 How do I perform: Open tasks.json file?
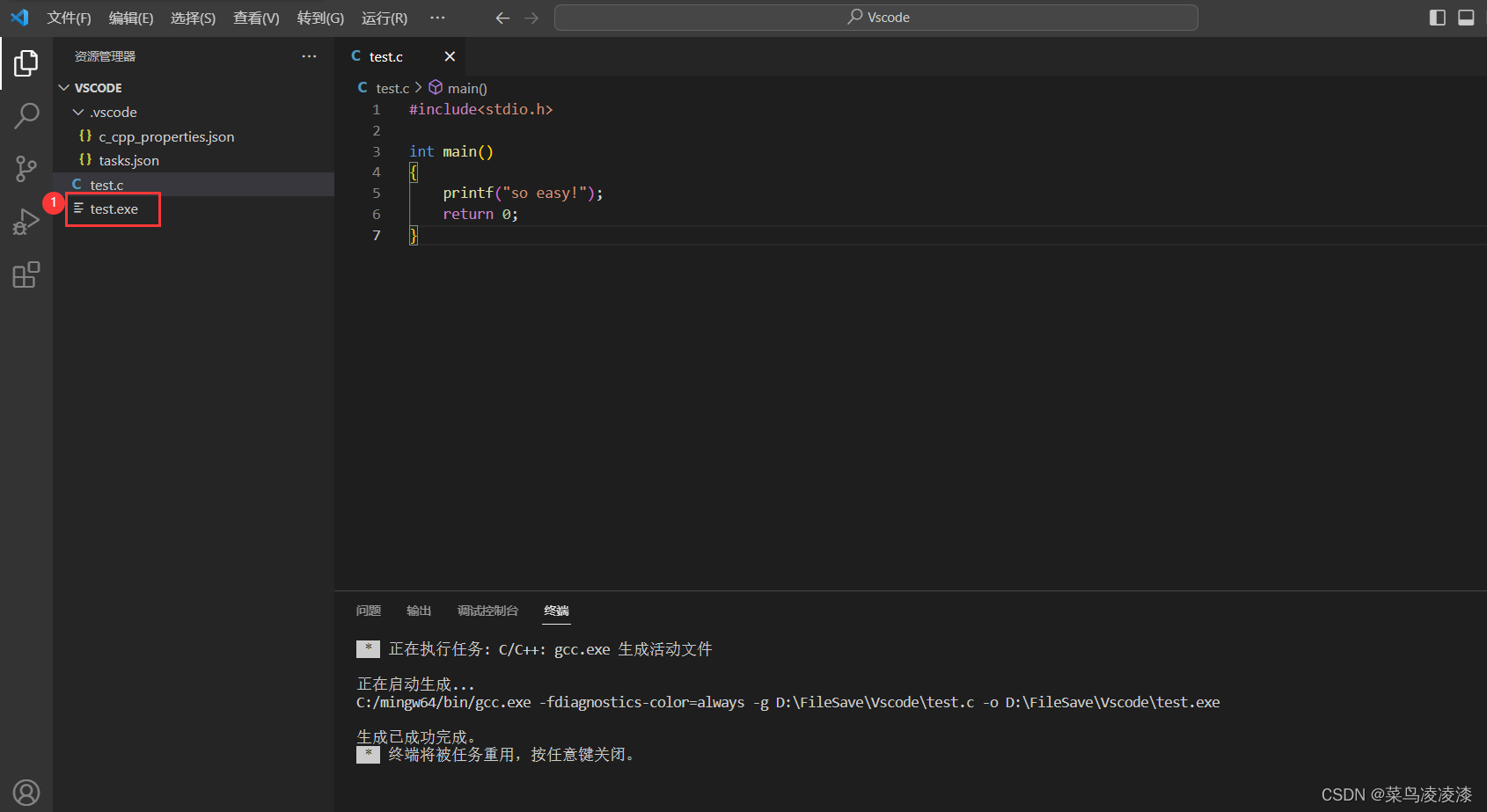tap(194, 160)
